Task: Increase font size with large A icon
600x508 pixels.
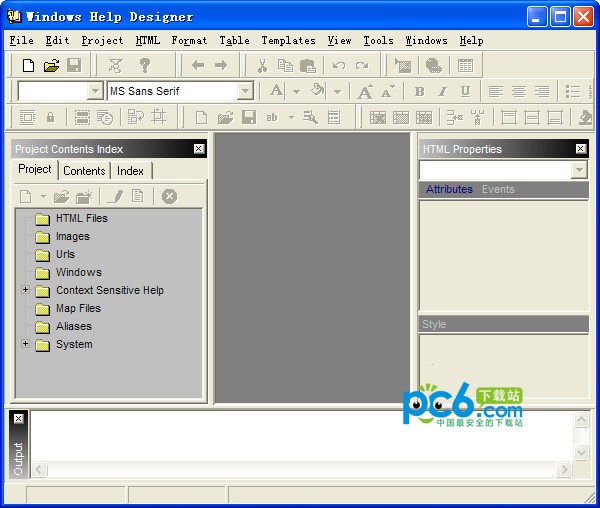Action: 365,92
